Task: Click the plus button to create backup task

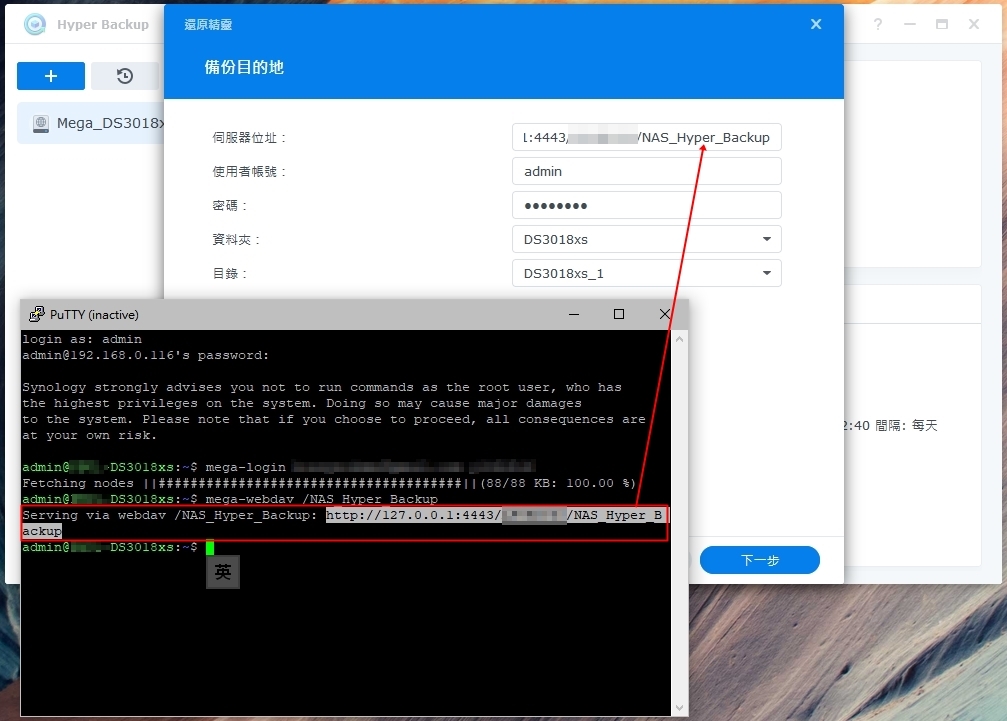Action: click(51, 76)
